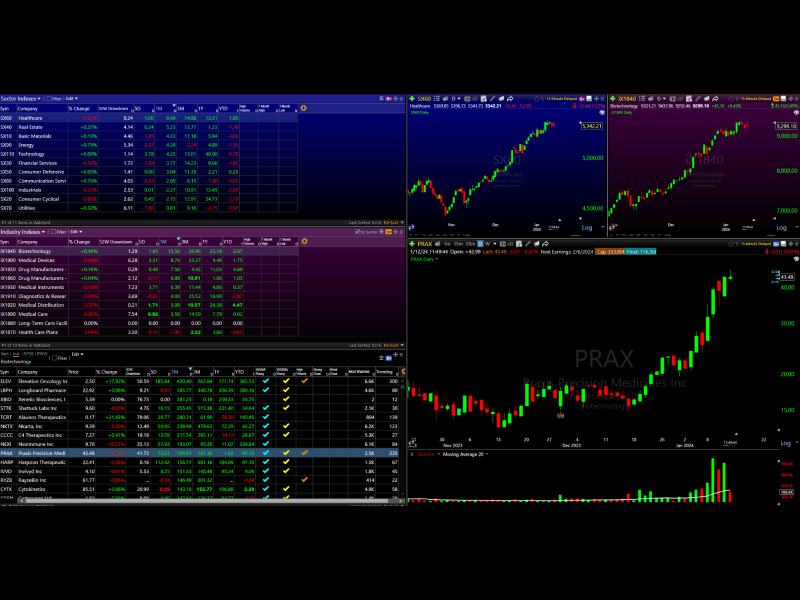The image size is (800, 600).
Task: Click the green plus icon beside IX1840 chart symbol
Action: [x=613, y=98]
